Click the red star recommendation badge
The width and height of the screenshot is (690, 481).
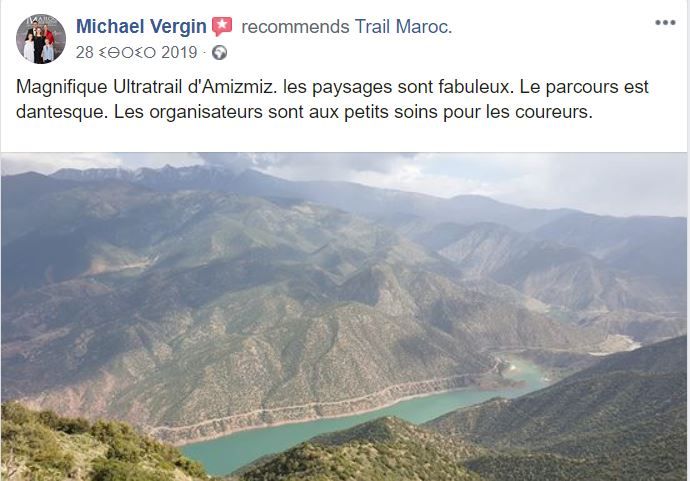[222, 26]
